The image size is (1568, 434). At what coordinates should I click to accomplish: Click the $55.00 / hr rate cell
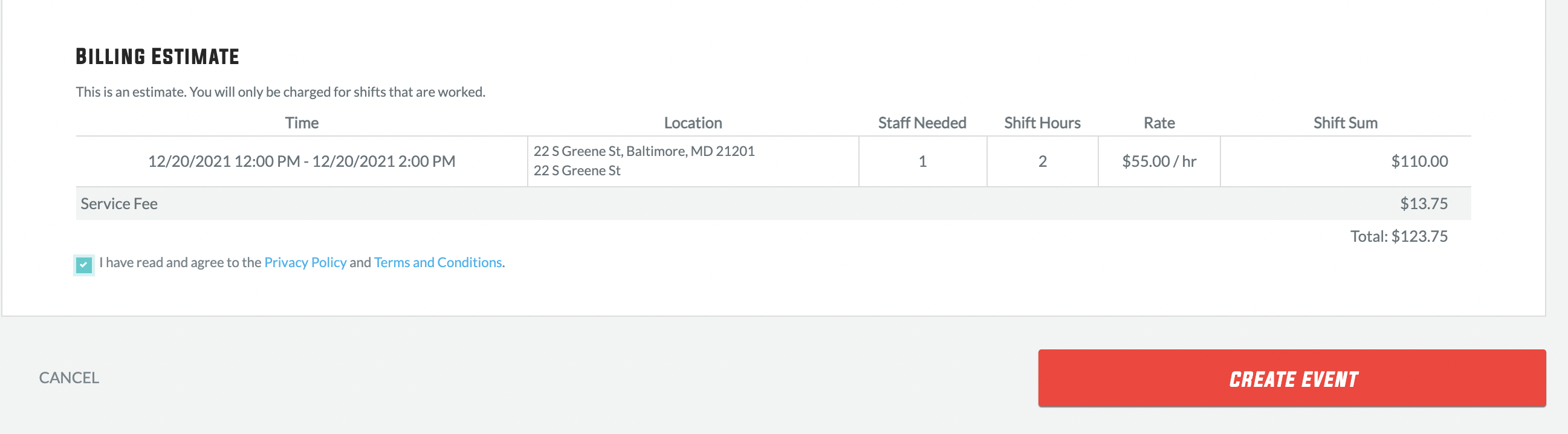1159,161
